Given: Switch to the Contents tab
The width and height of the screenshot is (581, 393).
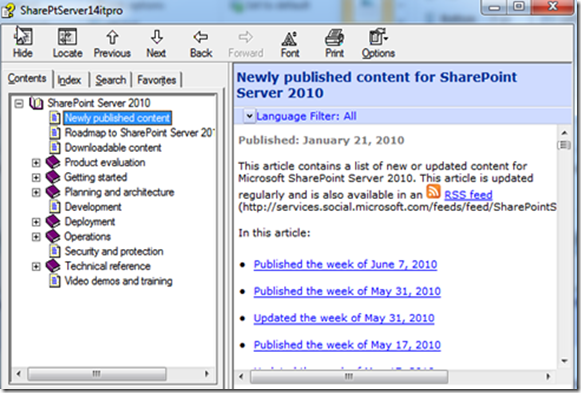Looking at the screenshot, I should coord(27,79).
